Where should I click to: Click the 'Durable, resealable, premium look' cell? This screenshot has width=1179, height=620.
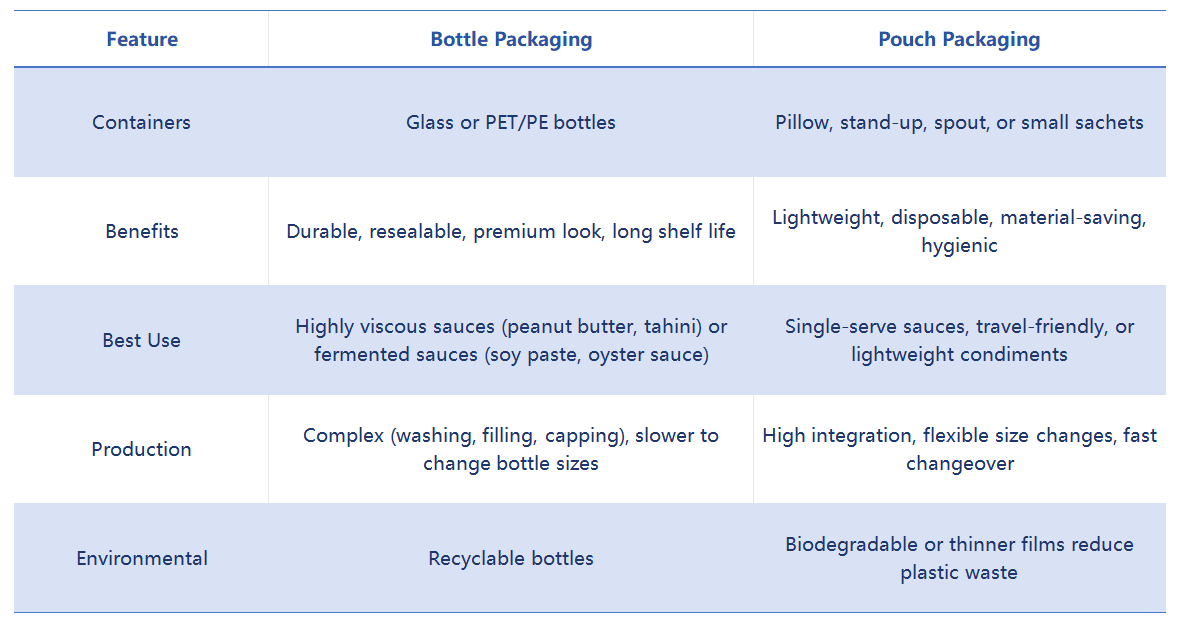point(511,232)
